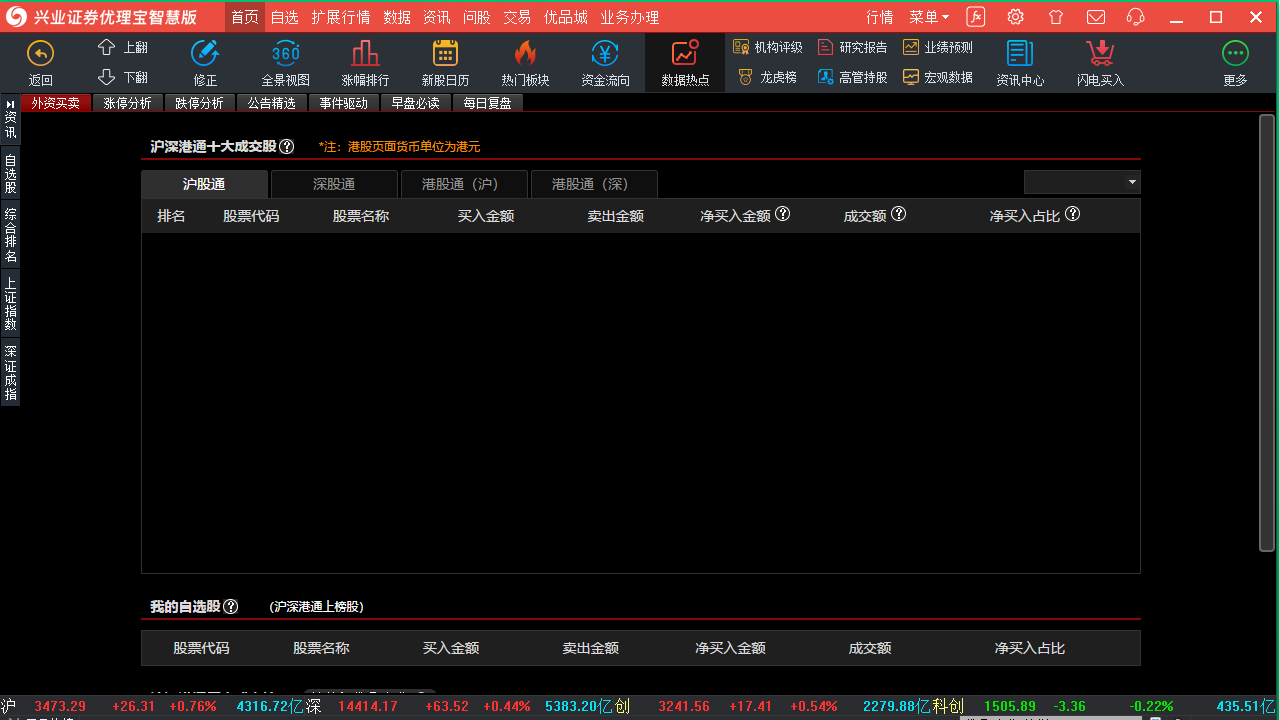The height and width of the screenshot is (720, 1280).
Task: Click the 修正 correction pencil button
Action: pyautogui.click(x=205, y=52)
